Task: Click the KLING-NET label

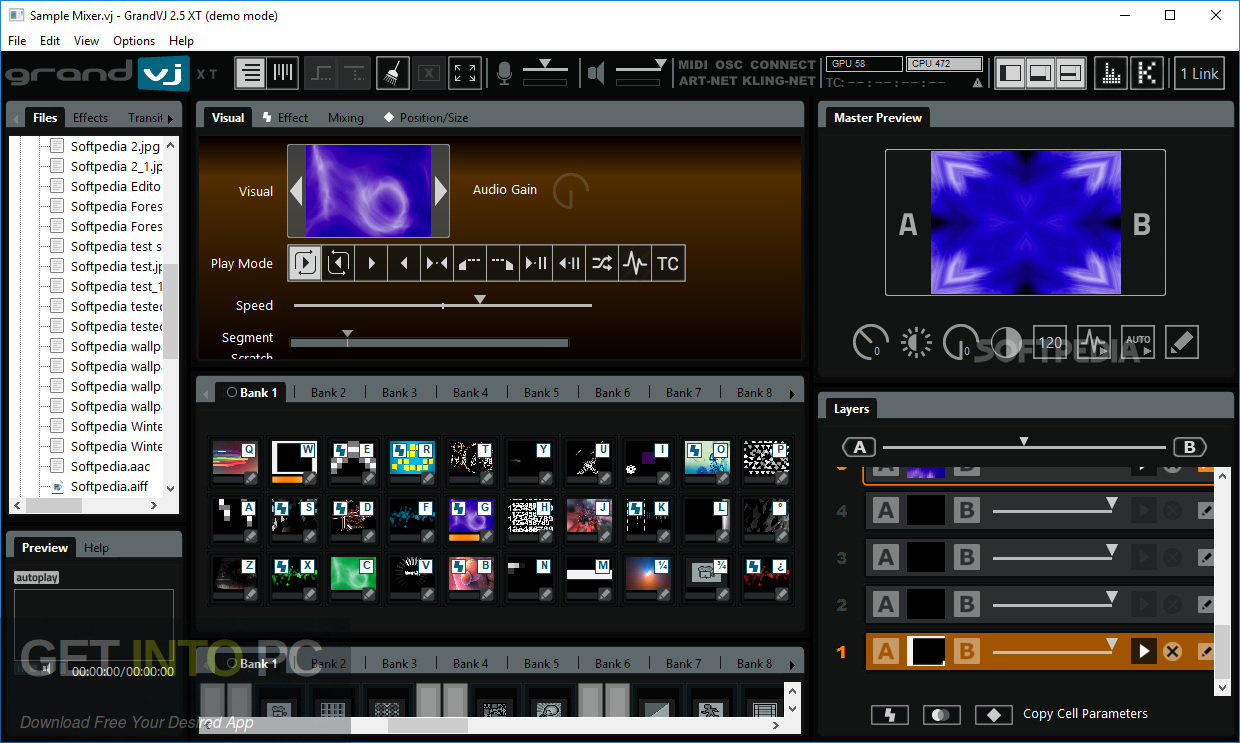Action: pyautogui.click(x=777, y=81)
